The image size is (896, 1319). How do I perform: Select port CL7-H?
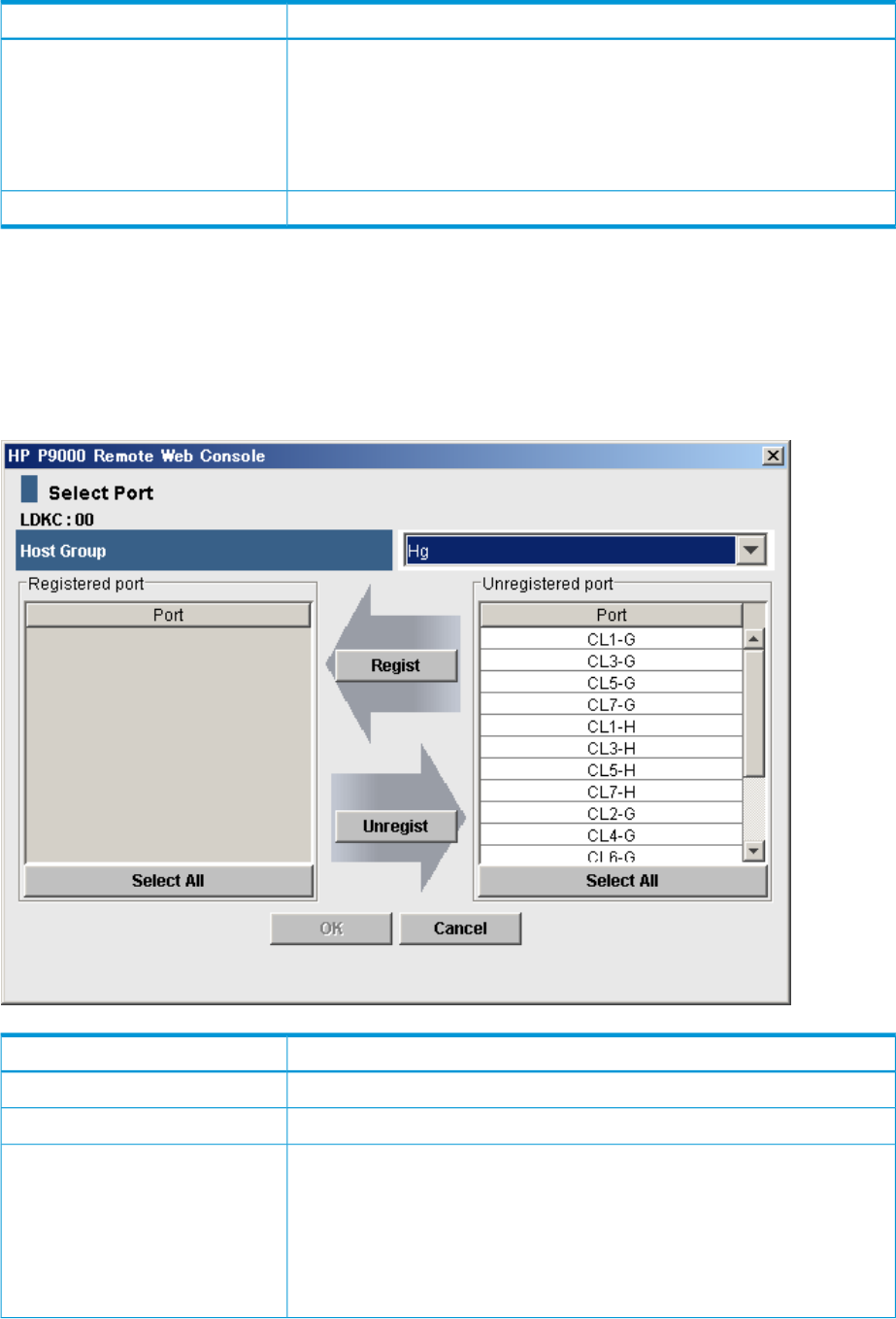612,793
